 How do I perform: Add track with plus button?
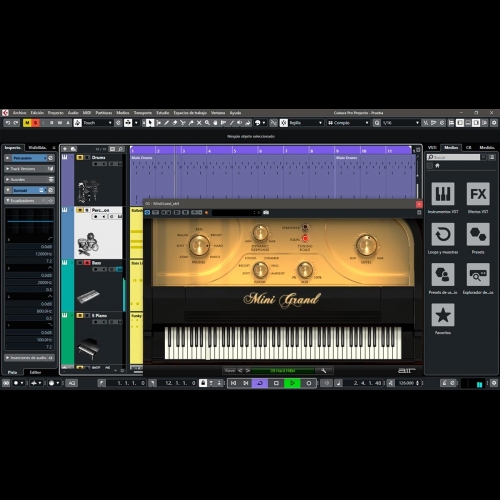[x=65, y=149]
